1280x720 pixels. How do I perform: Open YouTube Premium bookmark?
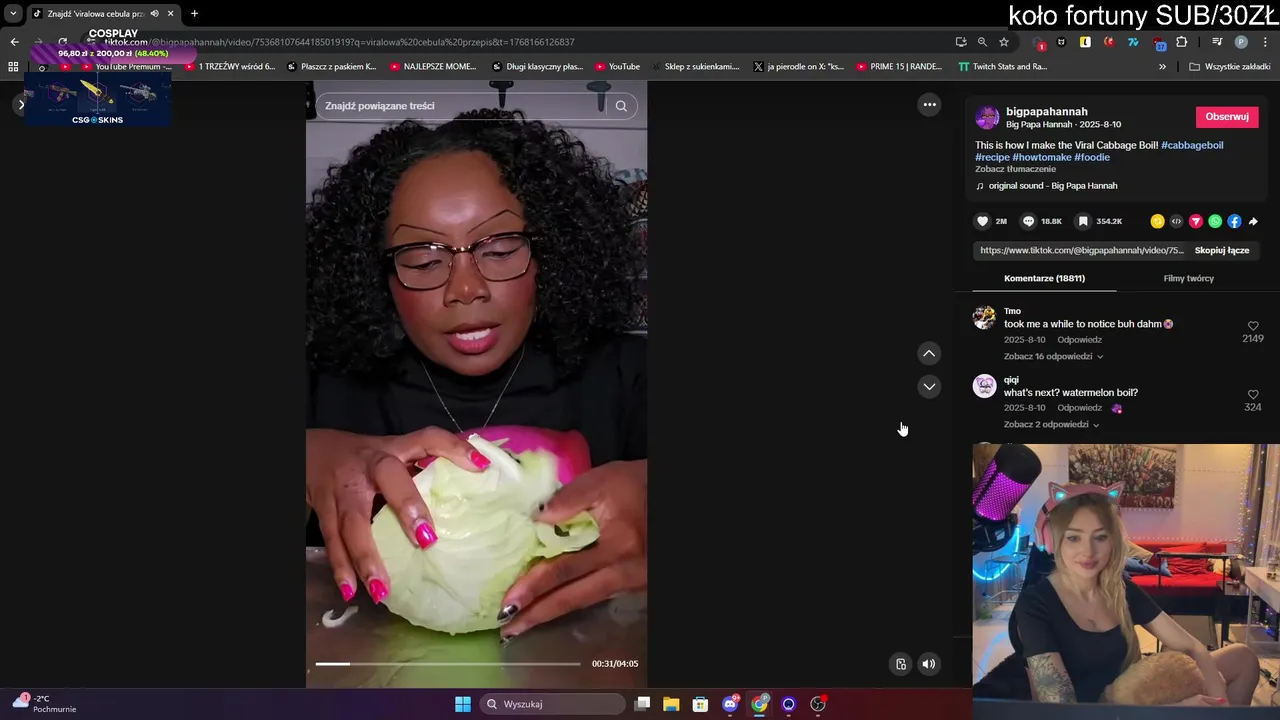pyautogui.click(x=125, y=67)
